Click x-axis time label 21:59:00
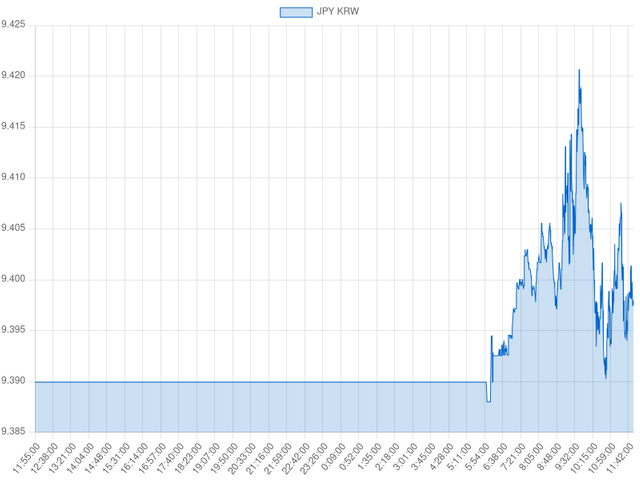 (278, 458)
